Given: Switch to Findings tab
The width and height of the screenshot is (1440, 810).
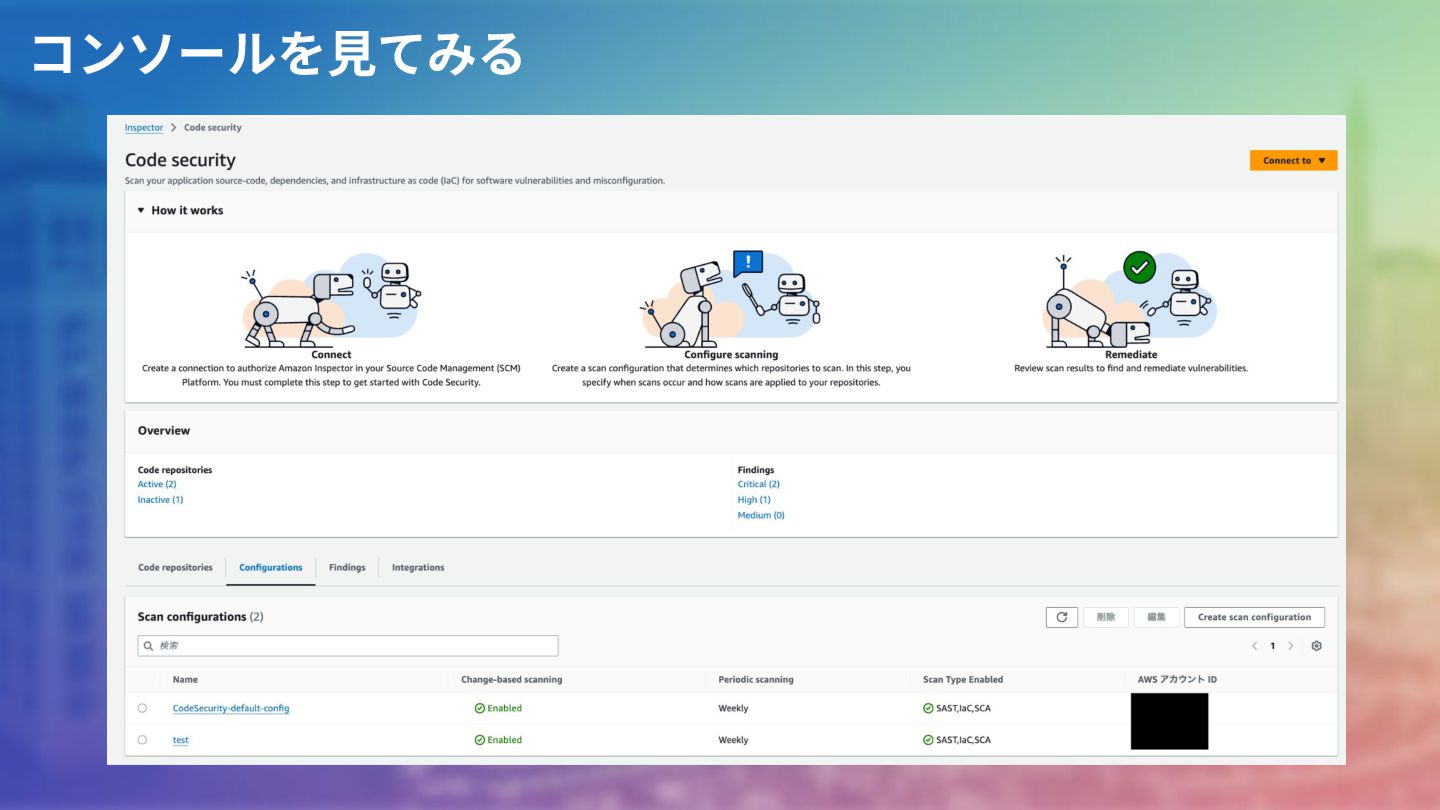Looking at the screenshot, I should [x=347, y=567].
